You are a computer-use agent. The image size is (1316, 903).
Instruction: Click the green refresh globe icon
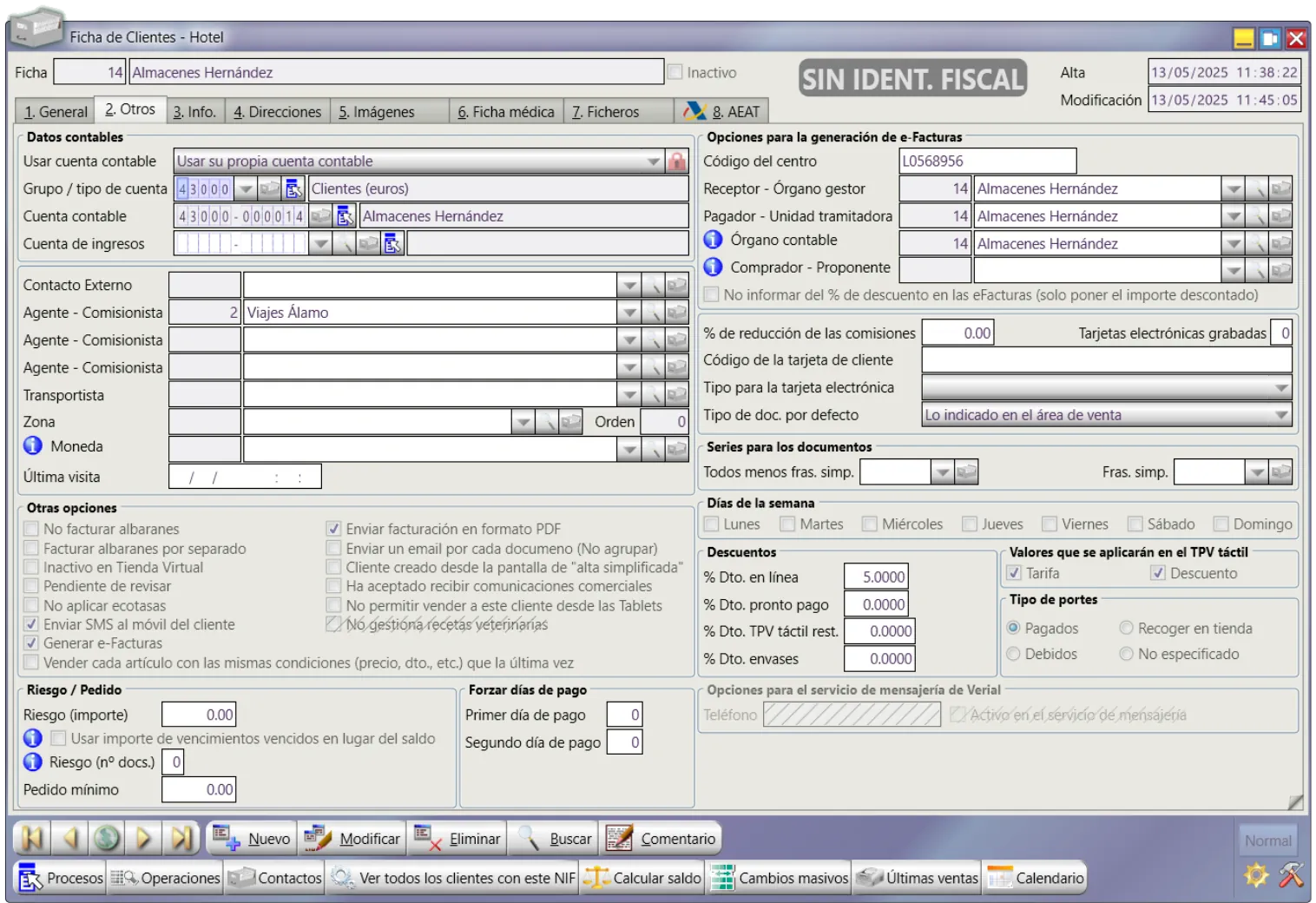[107, 838]
